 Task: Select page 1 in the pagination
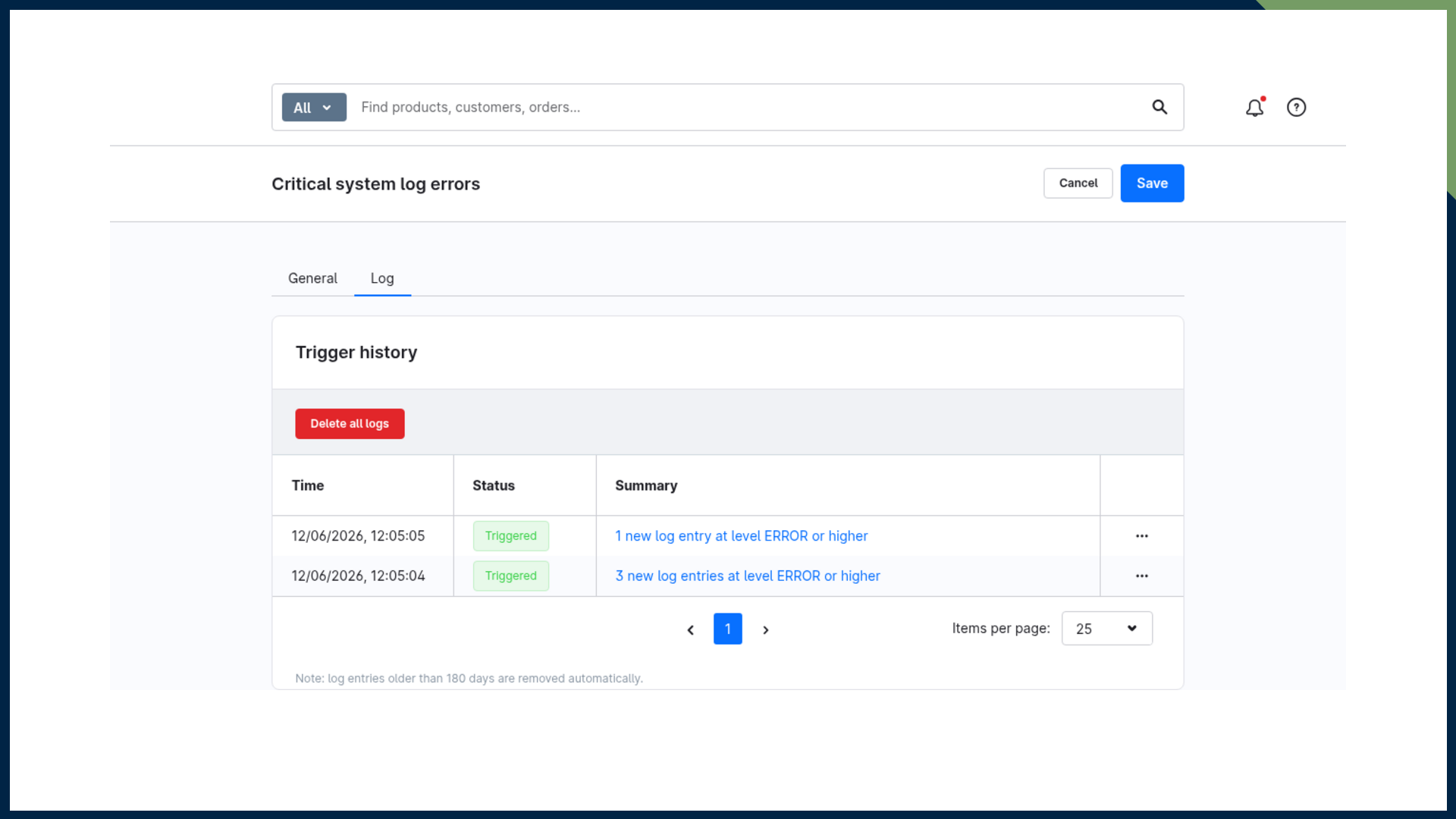(727, 629)
